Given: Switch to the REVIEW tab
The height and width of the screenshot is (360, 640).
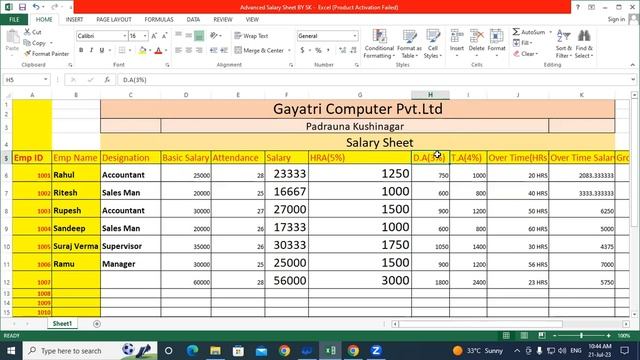Looking at the screenshot, I should coord(223,19).
